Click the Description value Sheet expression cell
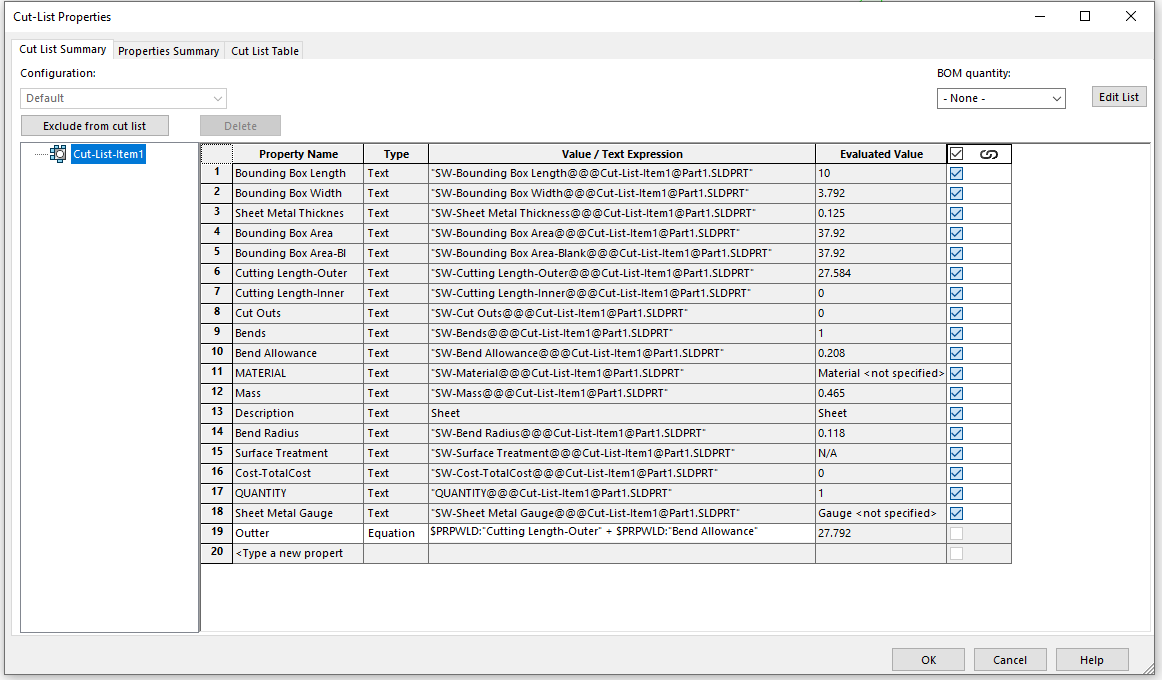 pos(622,413)
